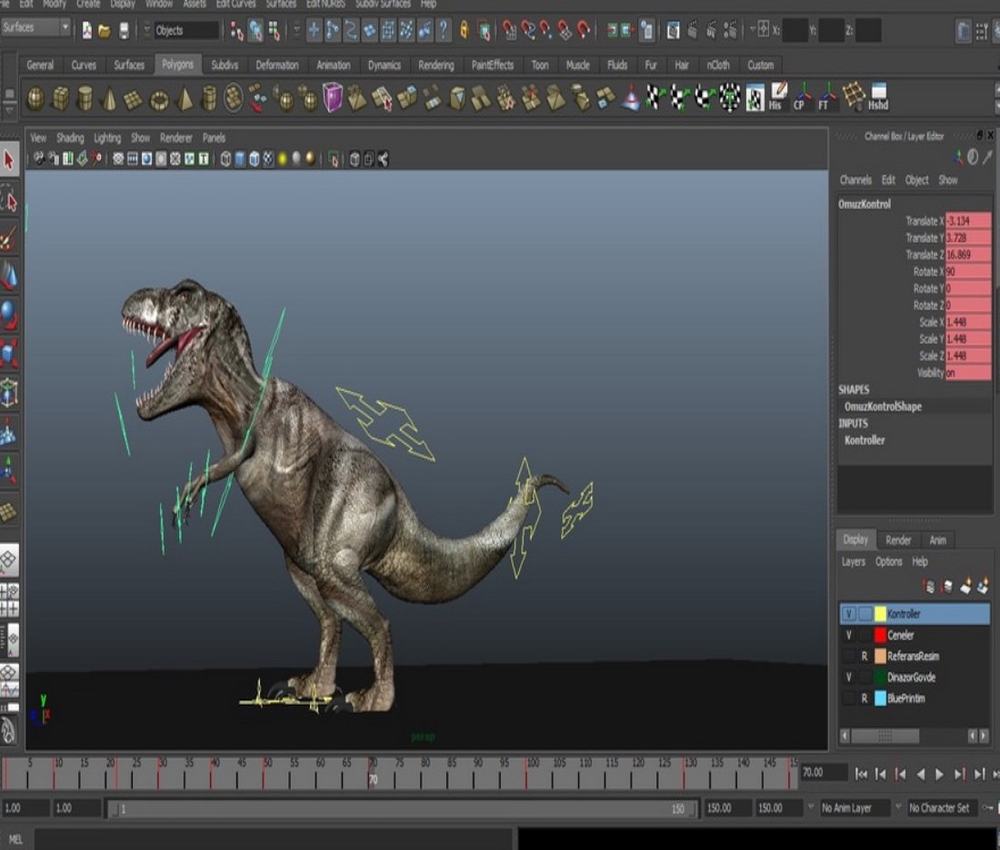Viewport: 1000px width, 850px height.
Task: Toggle visibility of the Kontroller layer
Action: coord(849,614)
